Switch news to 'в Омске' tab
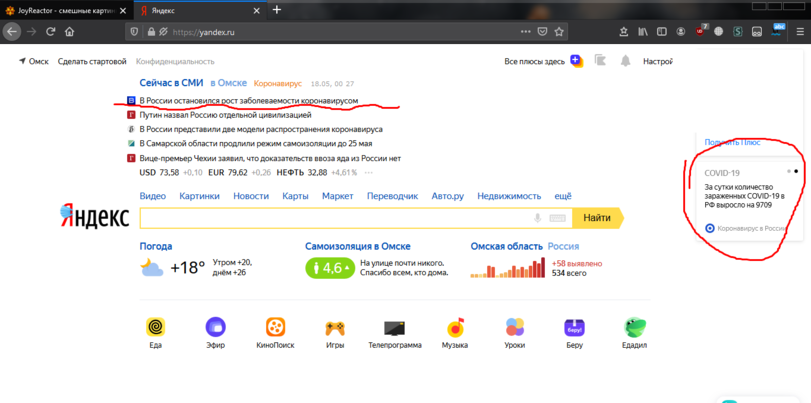The height and width of the screenshot is (403, 811). 228,84
